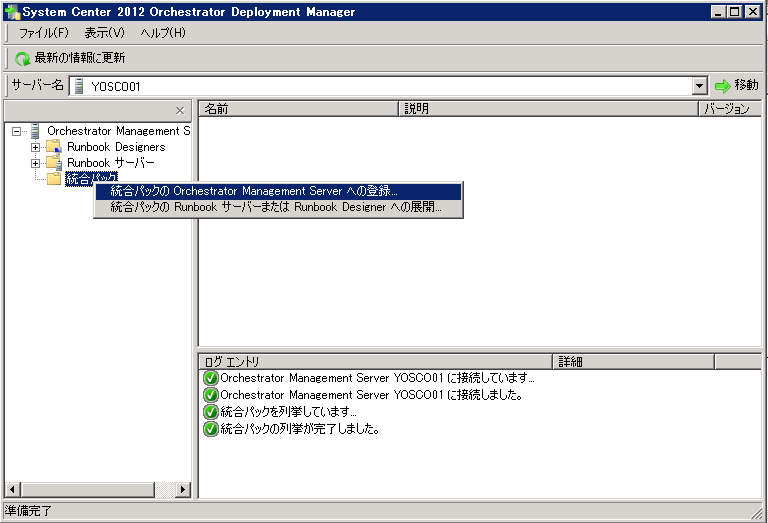This screenshot has width=768, height=523.
Task: Click the tree pane right scroll arrow
Action: [x=183, y=489]
